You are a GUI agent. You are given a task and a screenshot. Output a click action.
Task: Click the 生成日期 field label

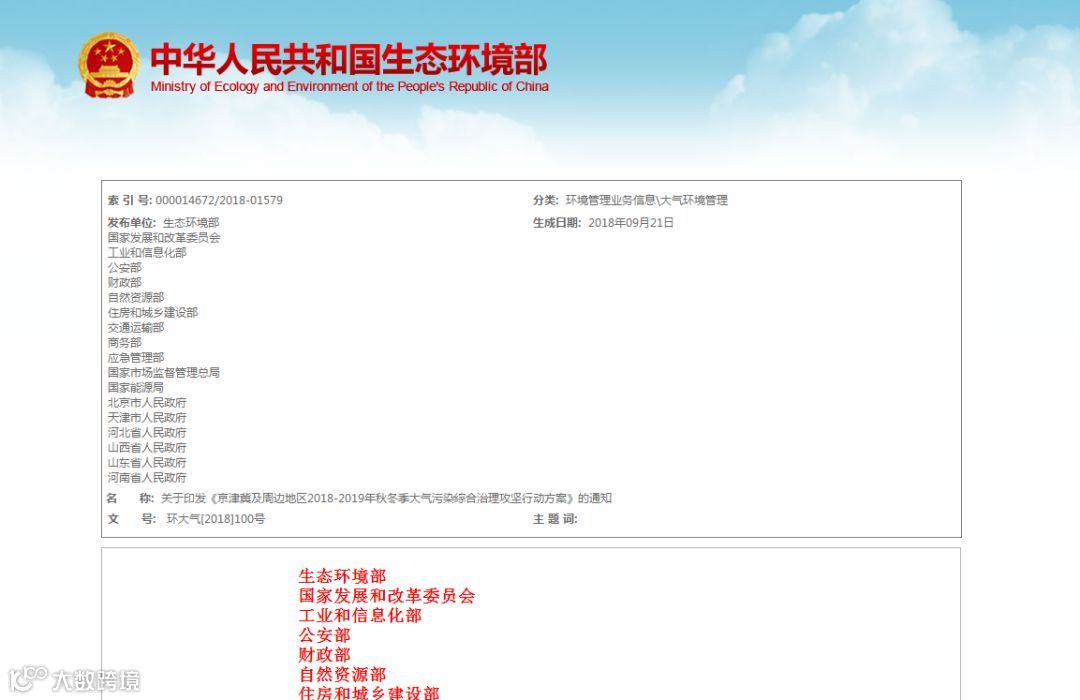[557, 223]
